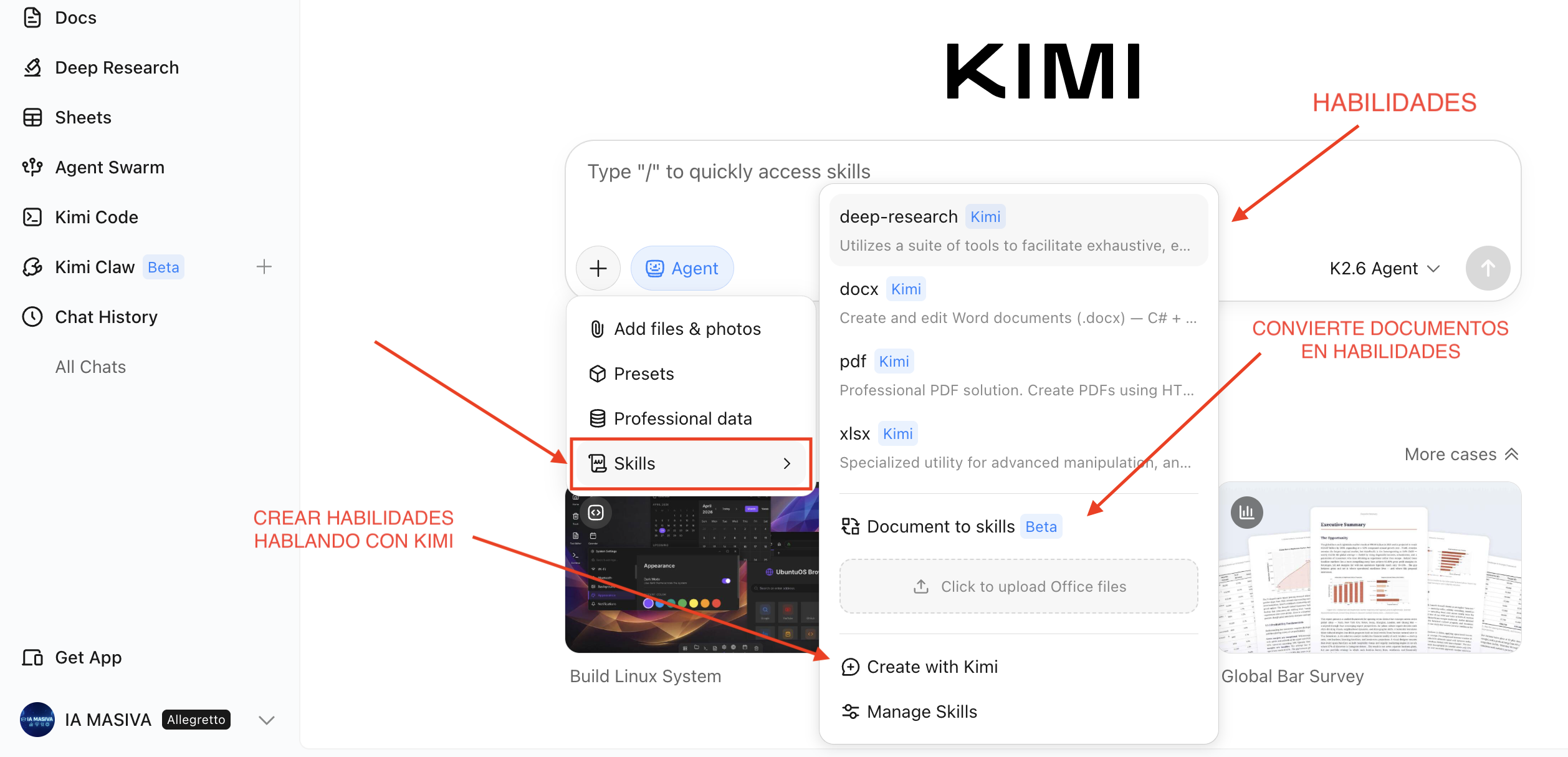The width and height of the screenshot is (1568, 757).
Task: Choose the deep-research skill
Action: 1018,230
